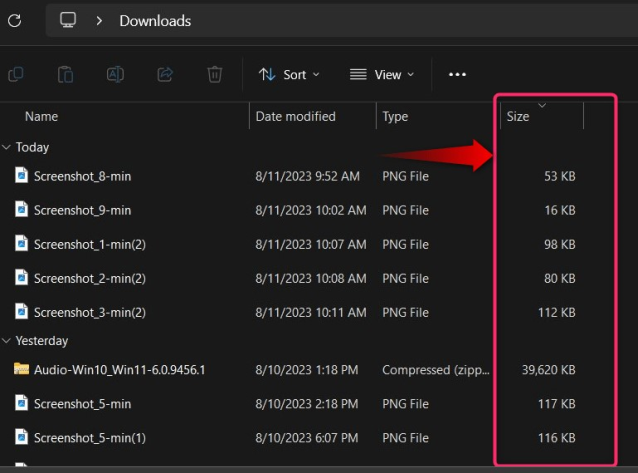Click the Copy icon in toolbar

click(x=16, y=74)
